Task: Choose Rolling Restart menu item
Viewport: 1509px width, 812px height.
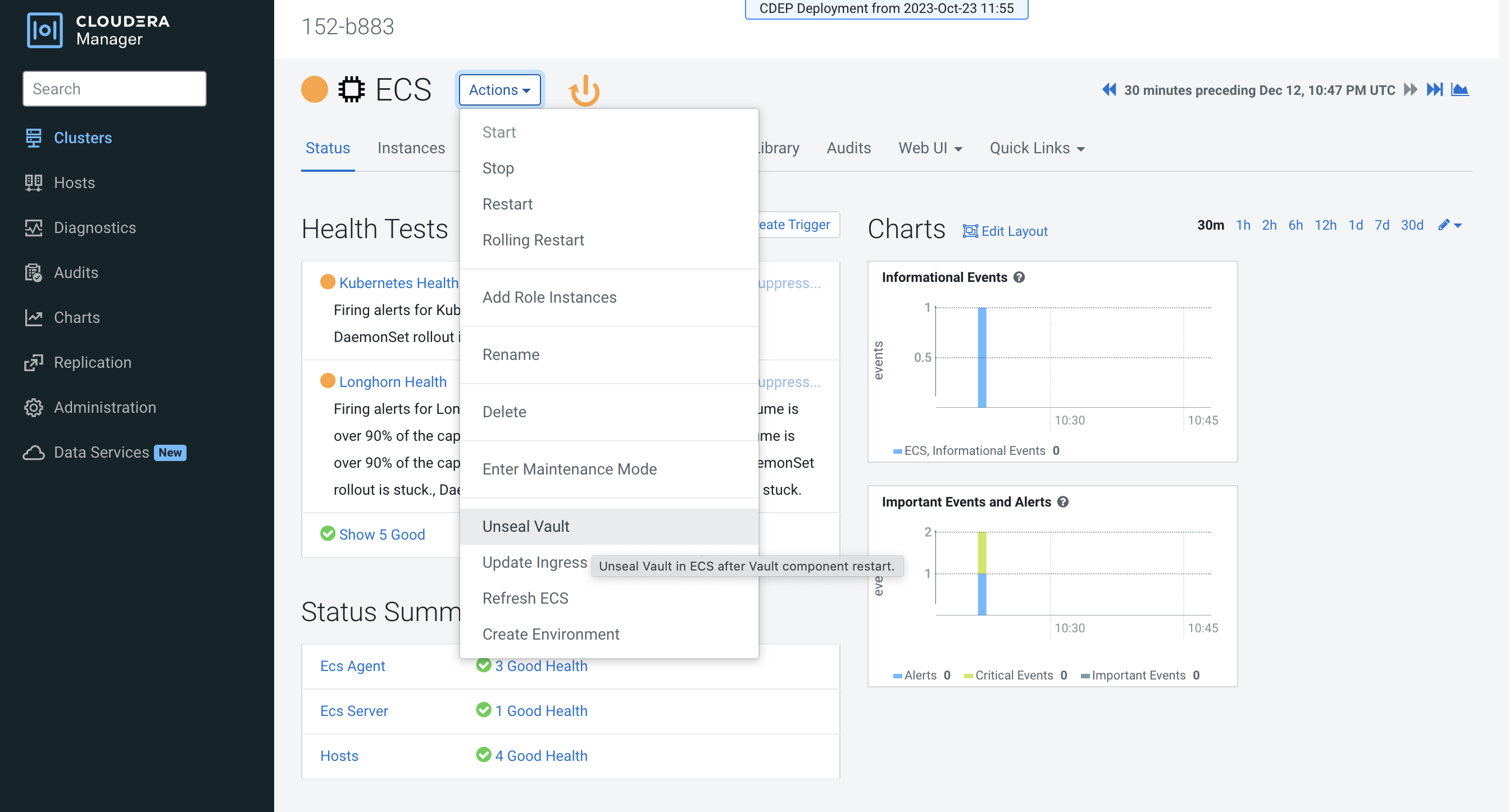Action: click(533, 240)
